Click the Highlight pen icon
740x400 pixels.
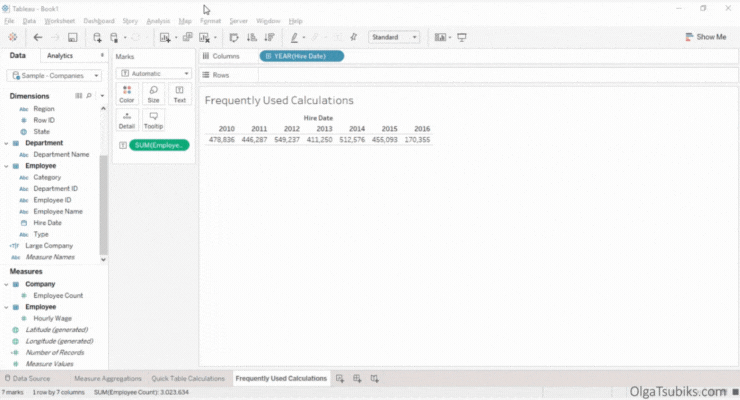point(294,37)
